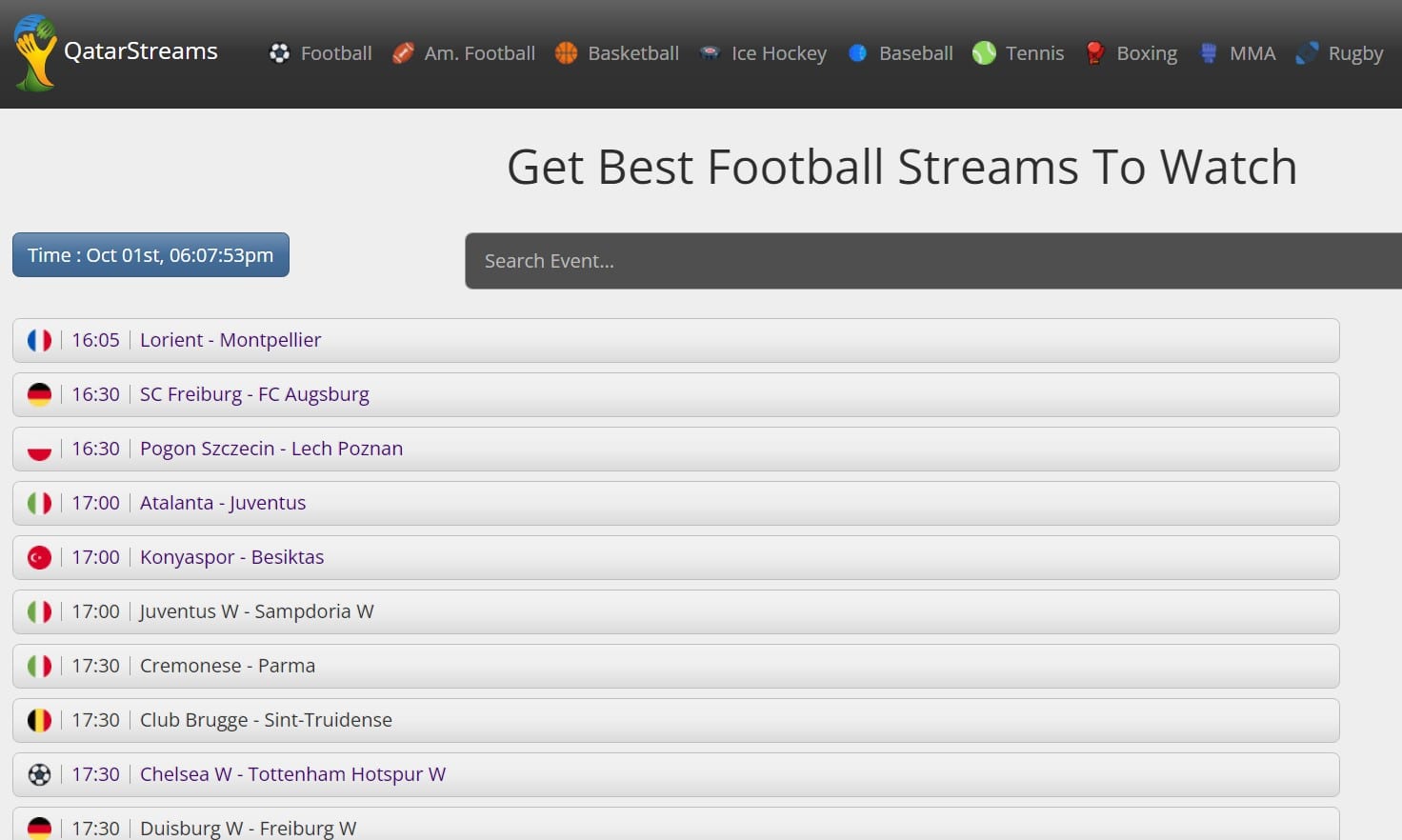The height and width of the screenshot is (840, 1402).
Task: Click the American football icon
Action: (403, 53)
